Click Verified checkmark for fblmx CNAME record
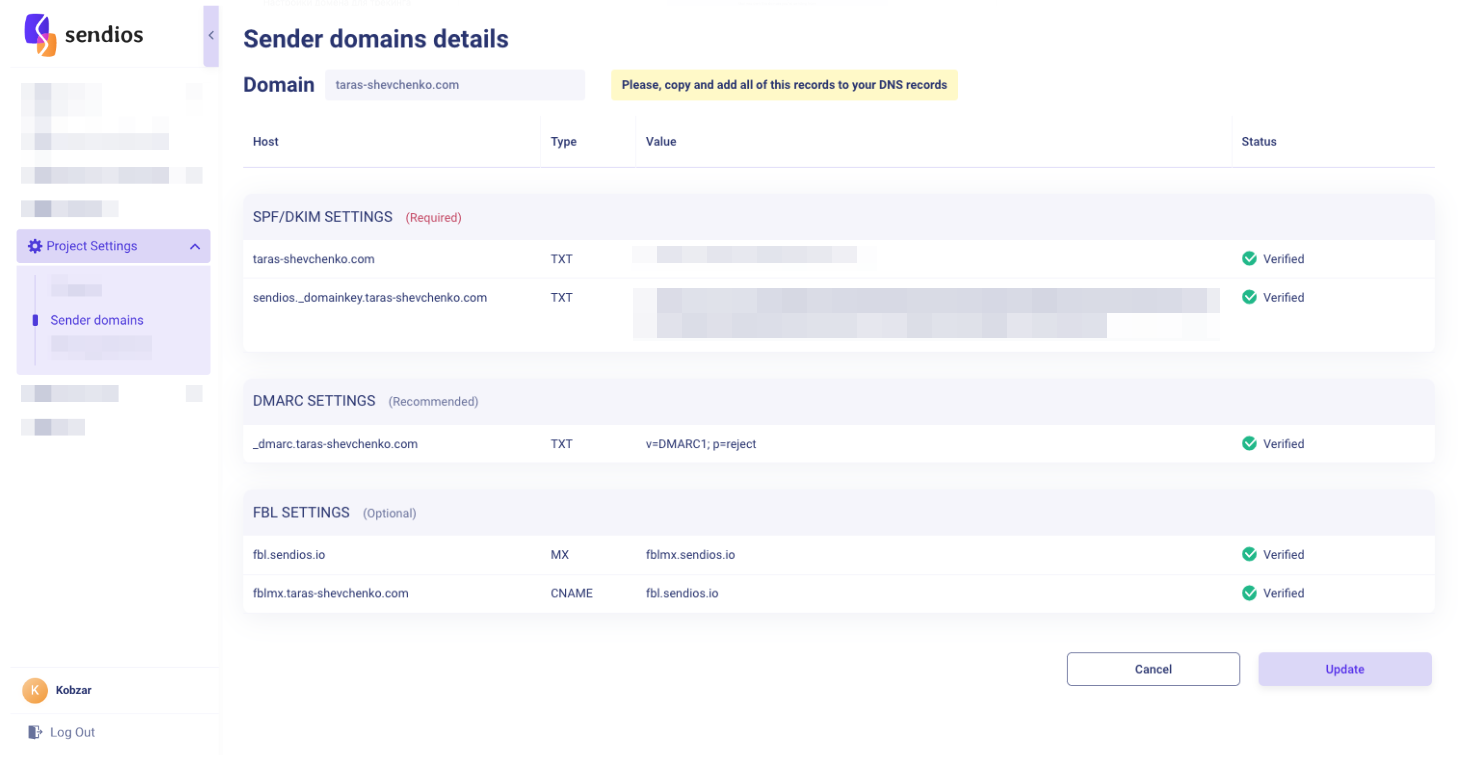The height and width of the screenshot is (757, 1458). tap(1249, 593)
